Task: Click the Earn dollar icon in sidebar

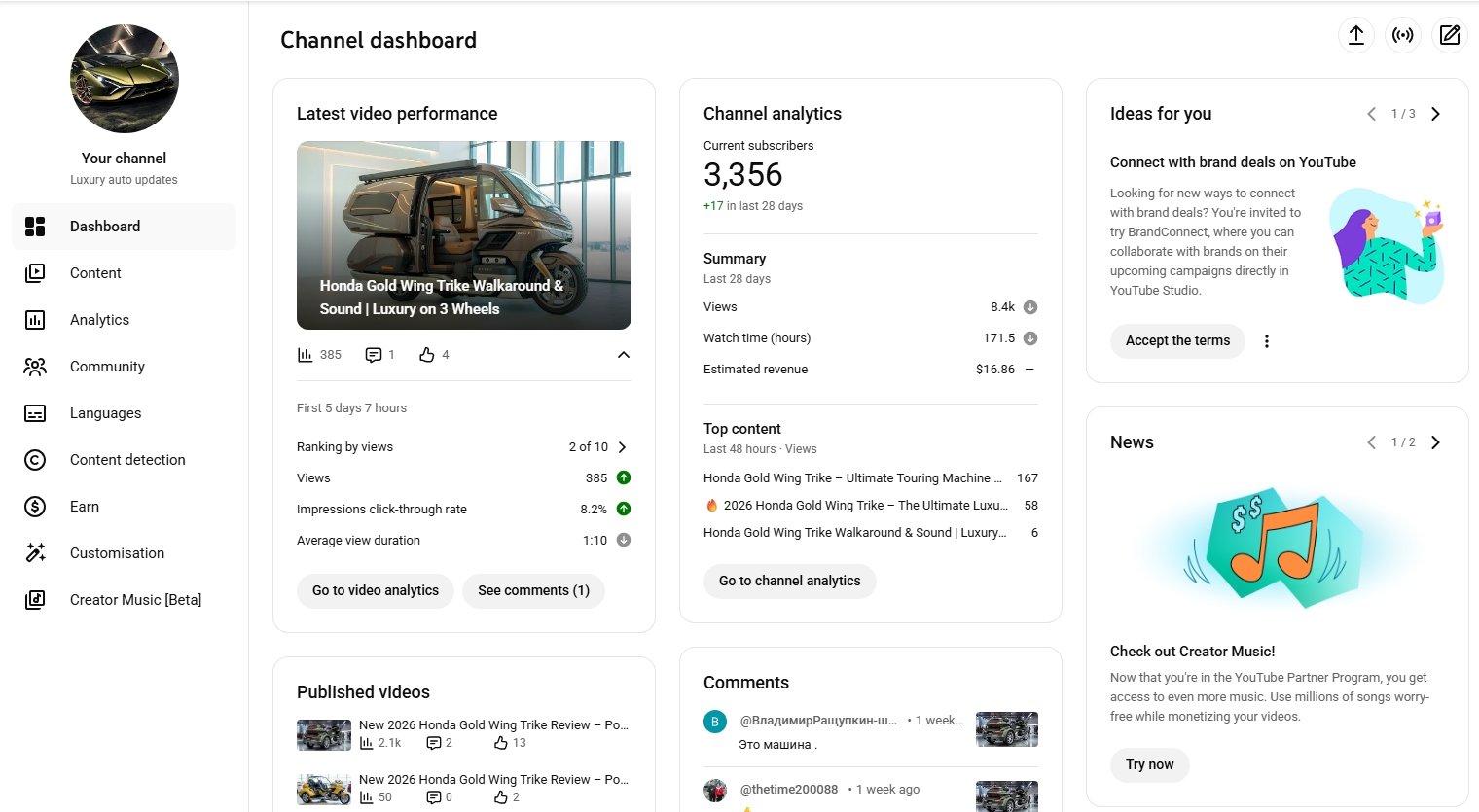Action: 35,507
